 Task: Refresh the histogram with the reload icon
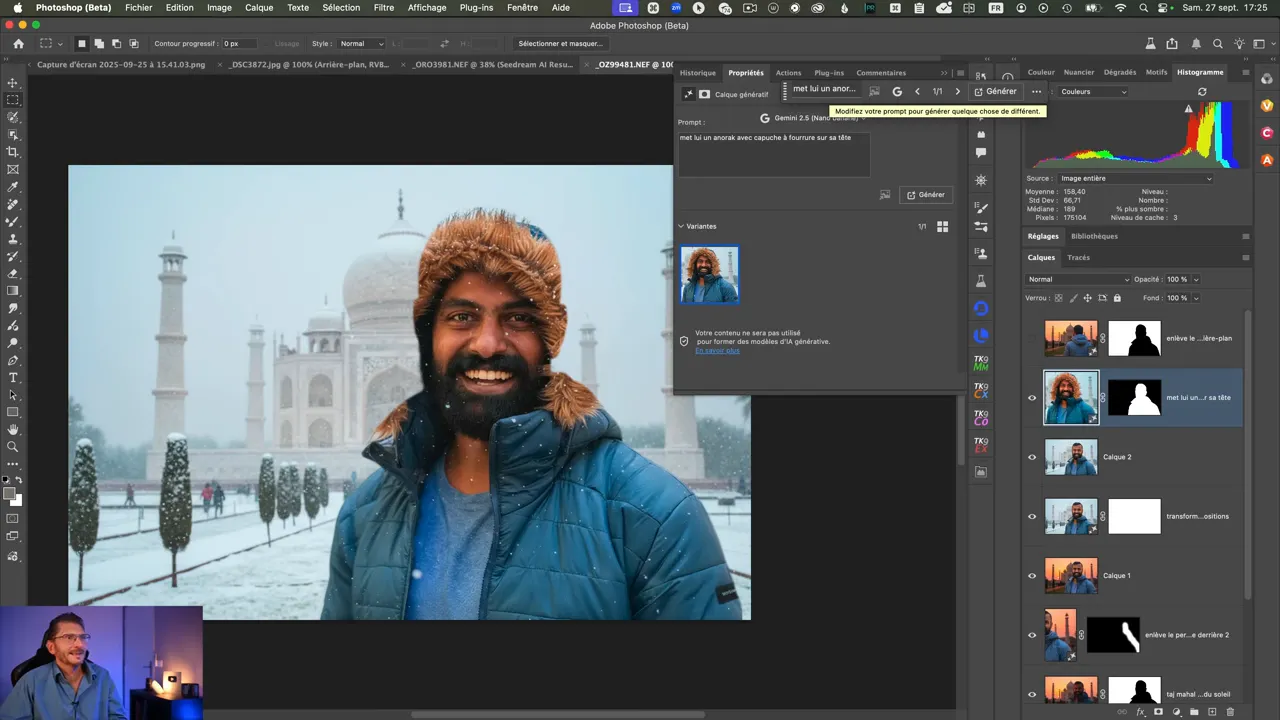click(x=1202, y=91)
